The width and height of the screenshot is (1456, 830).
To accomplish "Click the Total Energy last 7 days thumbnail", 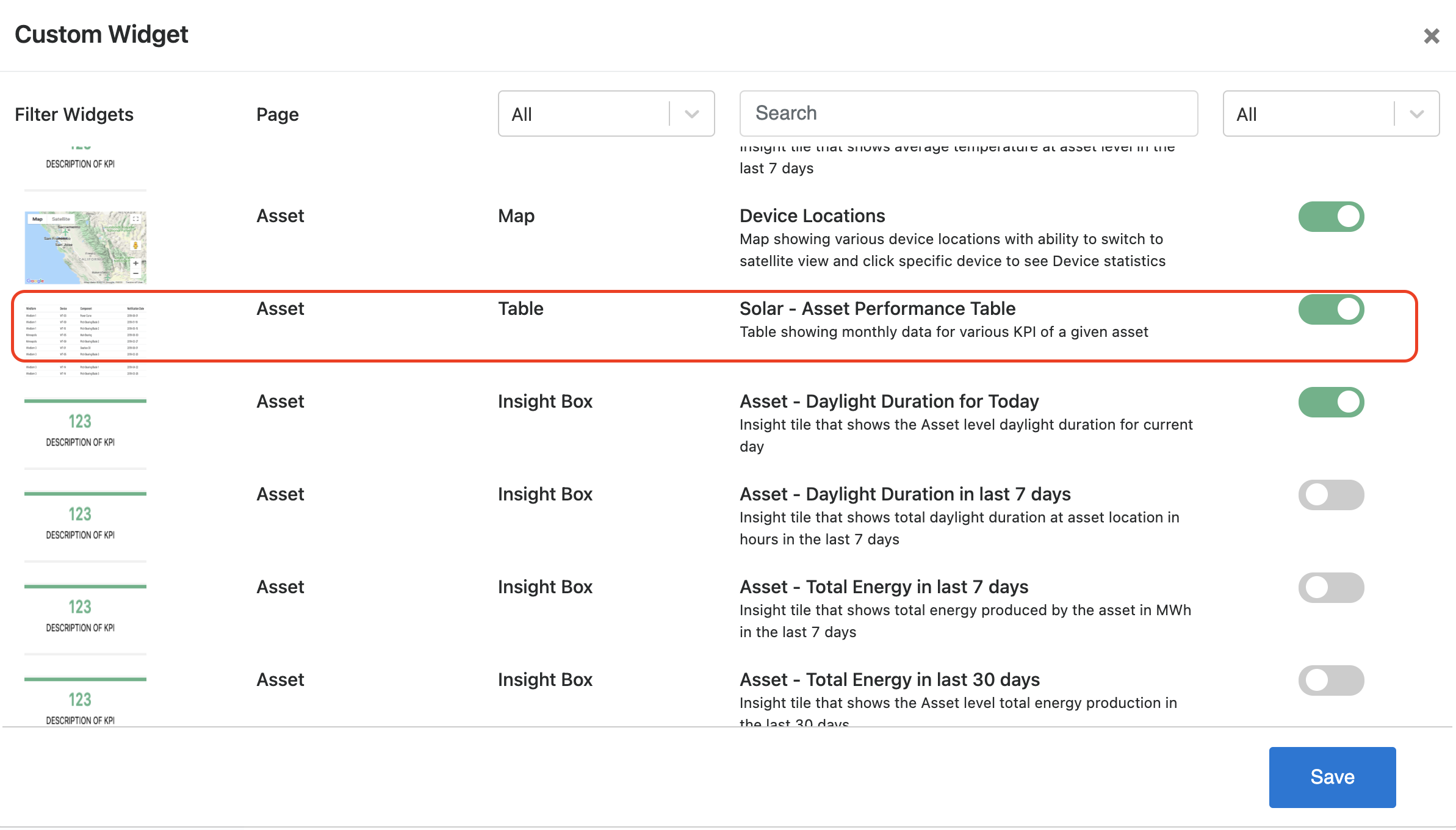I will (85, 618).
